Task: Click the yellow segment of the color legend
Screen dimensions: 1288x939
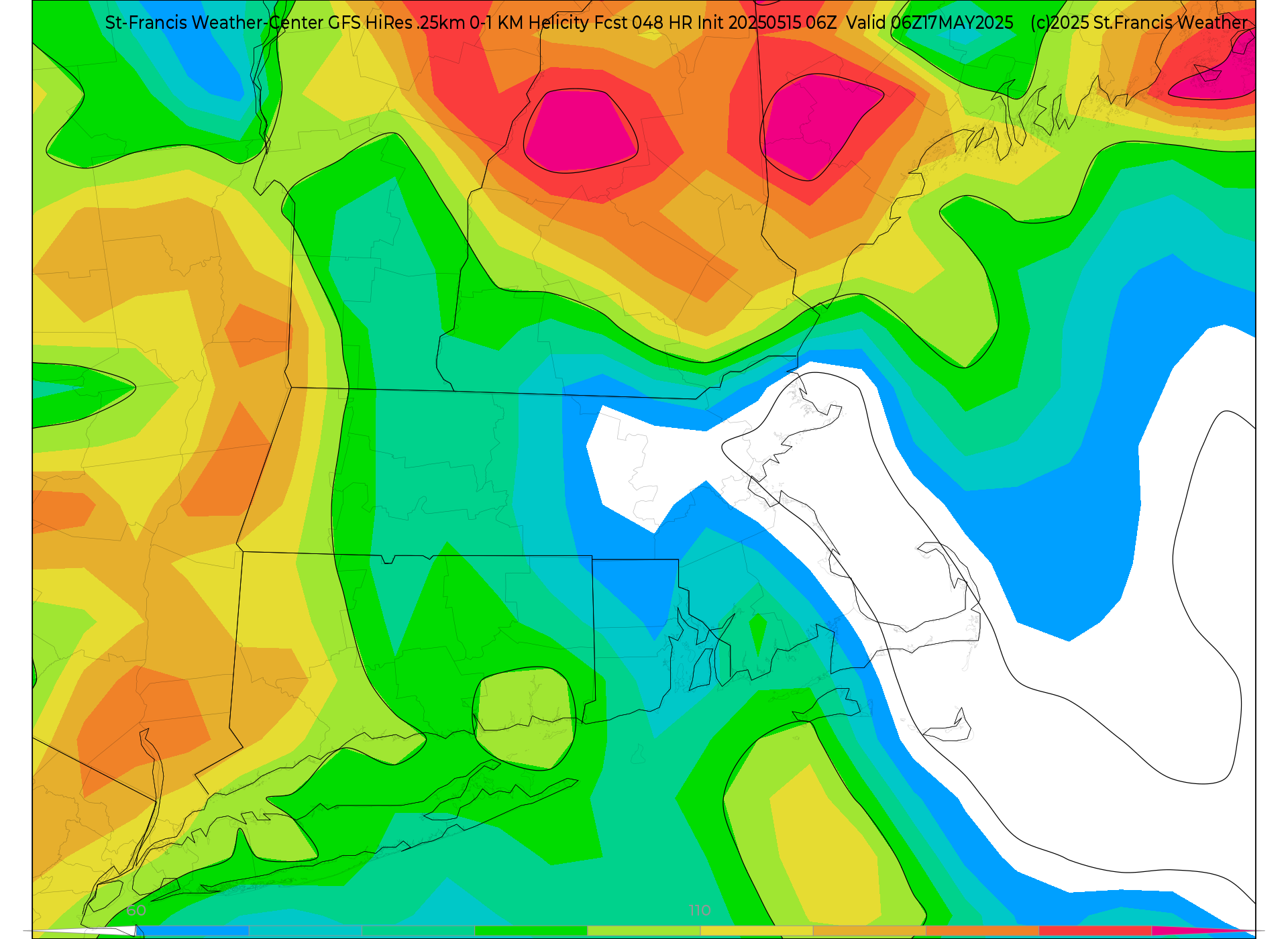Action: point(757,931)
